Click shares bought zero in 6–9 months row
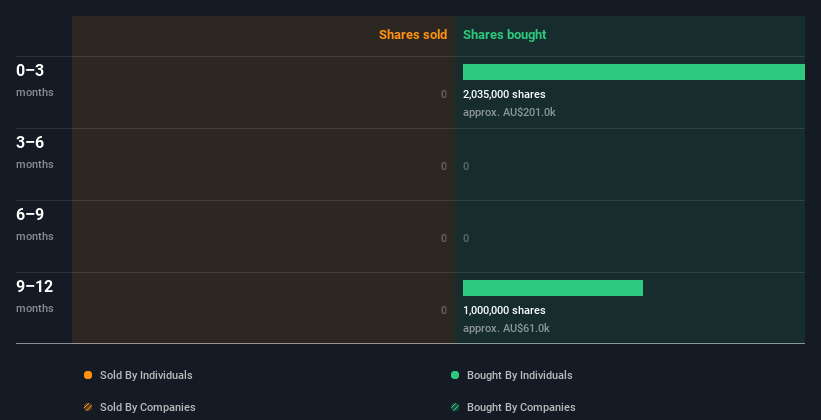 pyautogui.click(x=466, y=238)
